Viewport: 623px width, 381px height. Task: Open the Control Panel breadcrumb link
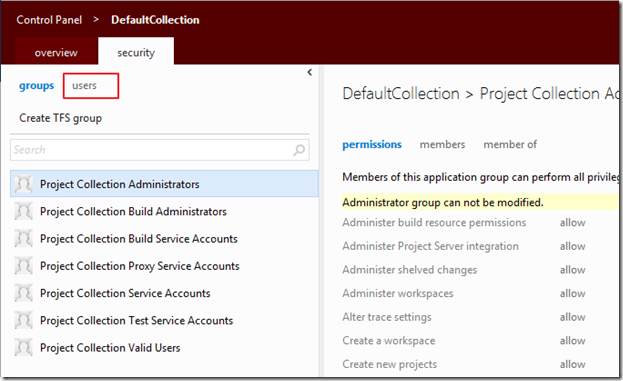point(49,20)
